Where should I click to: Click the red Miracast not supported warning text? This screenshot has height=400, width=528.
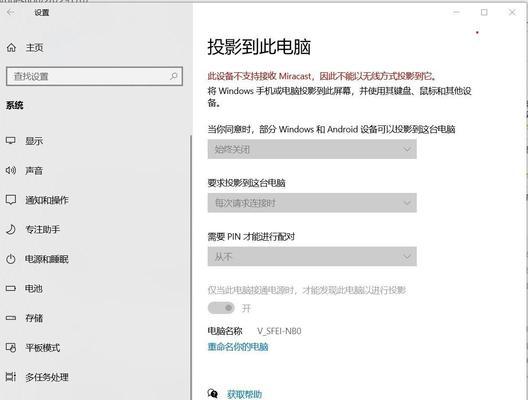(x=322, y=76)
